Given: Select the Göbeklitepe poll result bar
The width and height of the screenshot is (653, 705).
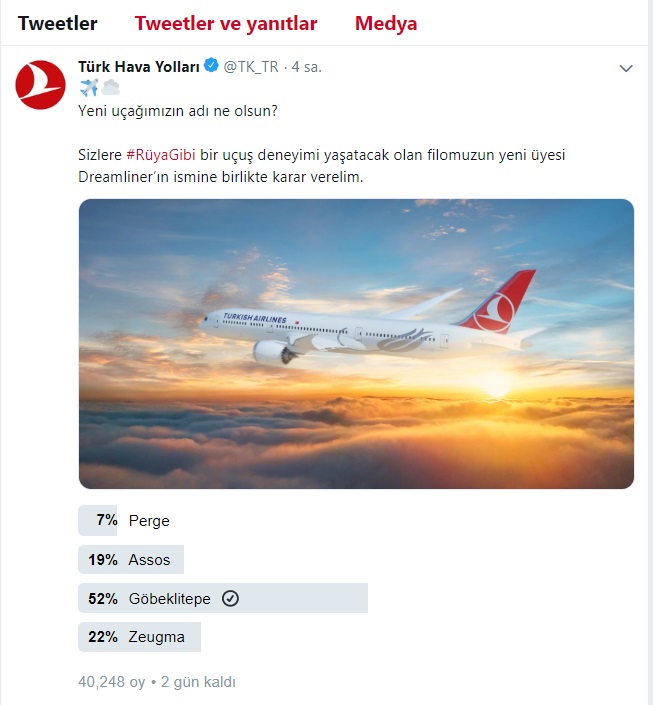Looking at the screenshot, I should point(223,598).
